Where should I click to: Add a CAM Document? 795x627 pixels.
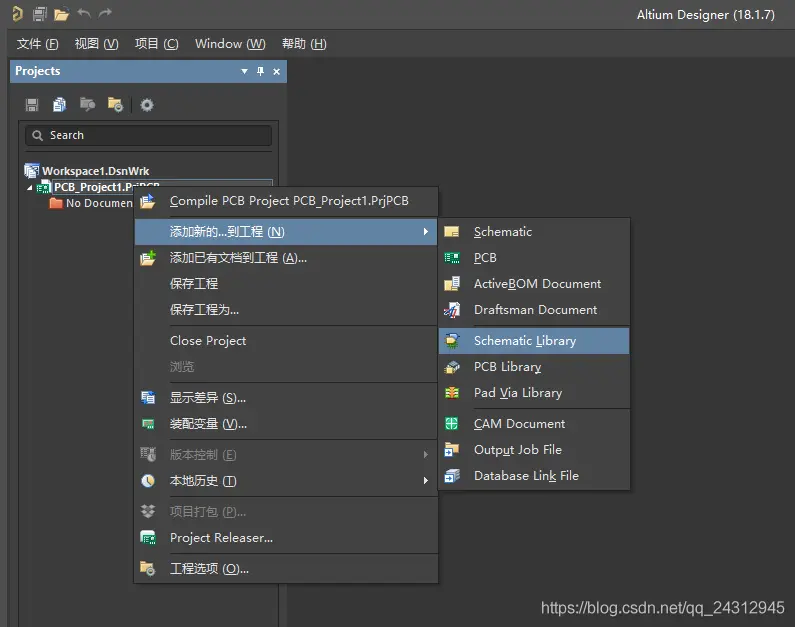(534, 424)
